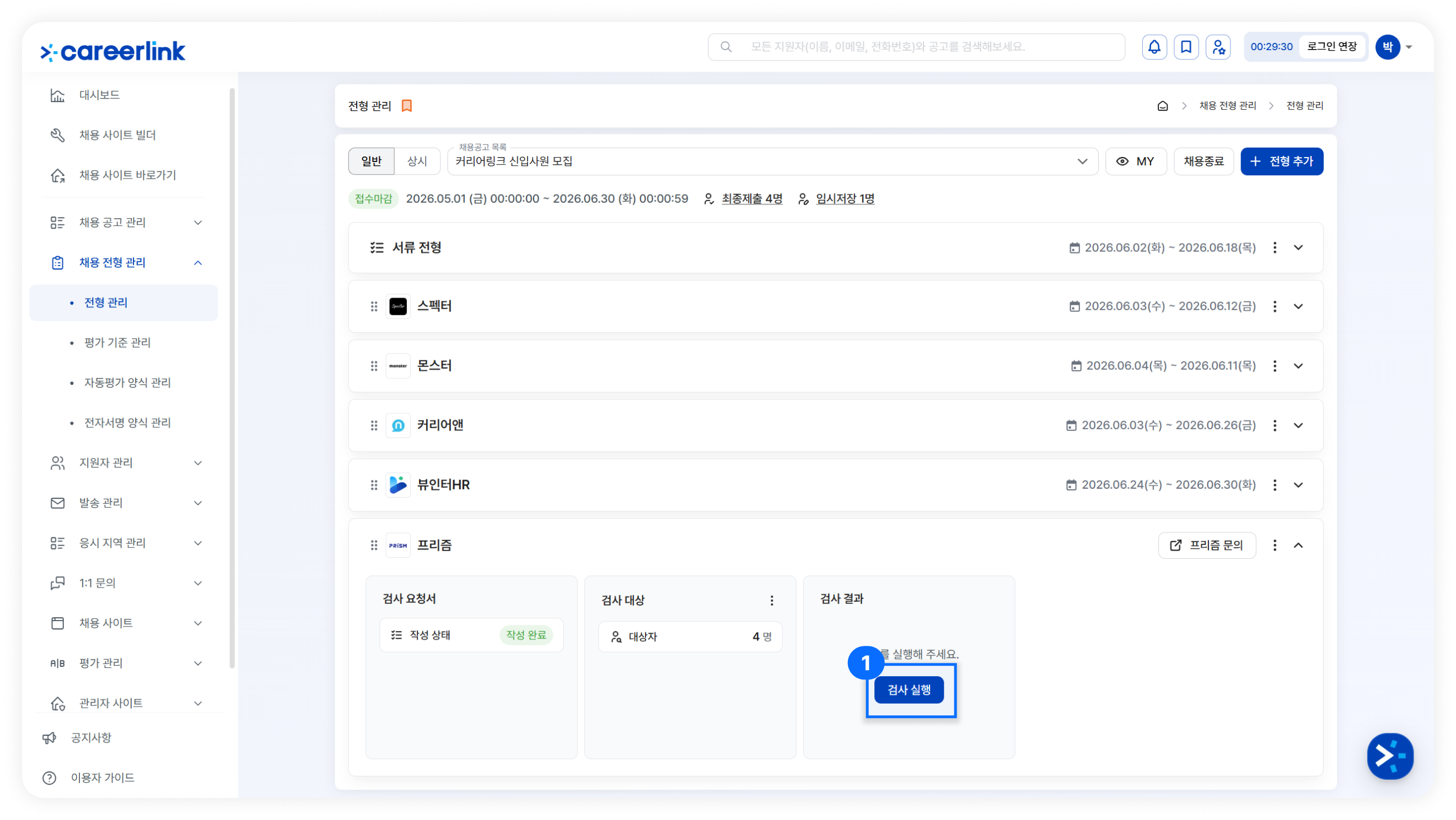Open the notifications bell icon

1154,47
